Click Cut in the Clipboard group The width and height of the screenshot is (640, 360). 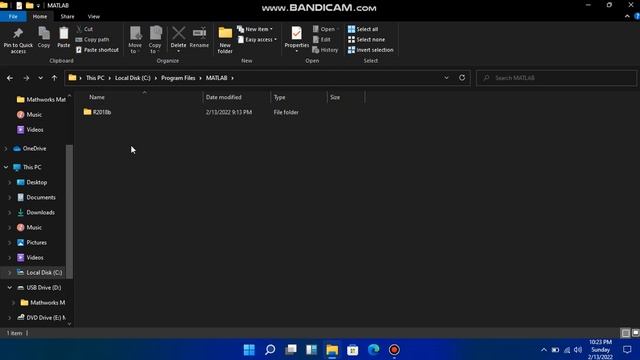(85, 29)
